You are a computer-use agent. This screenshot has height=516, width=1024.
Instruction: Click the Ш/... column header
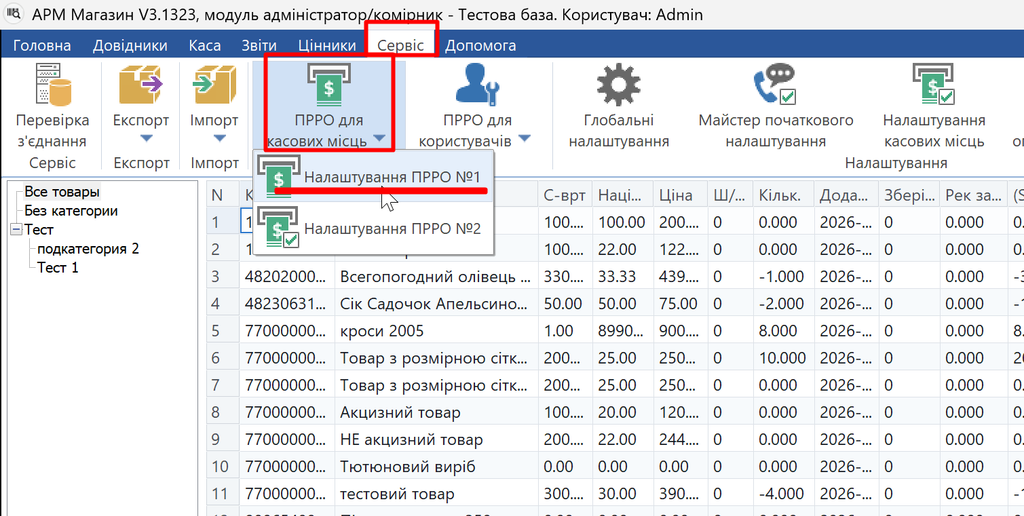pos(730,195)
